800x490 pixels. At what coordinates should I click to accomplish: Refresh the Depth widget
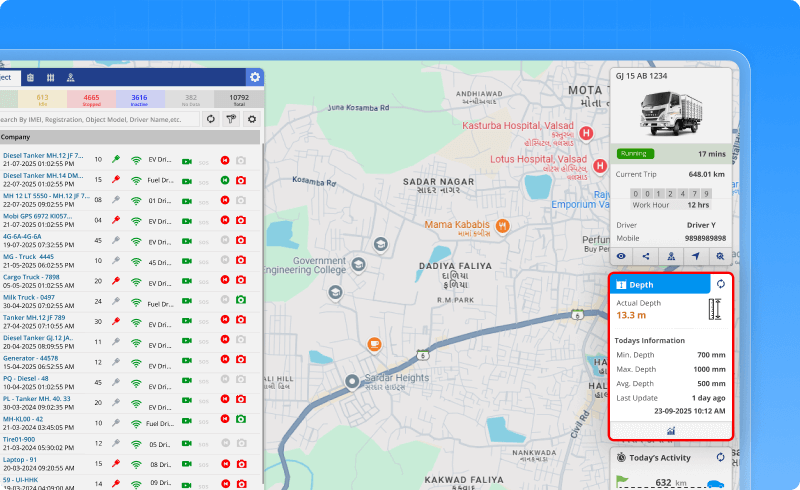pyautogui.click(x=719, y=285)
